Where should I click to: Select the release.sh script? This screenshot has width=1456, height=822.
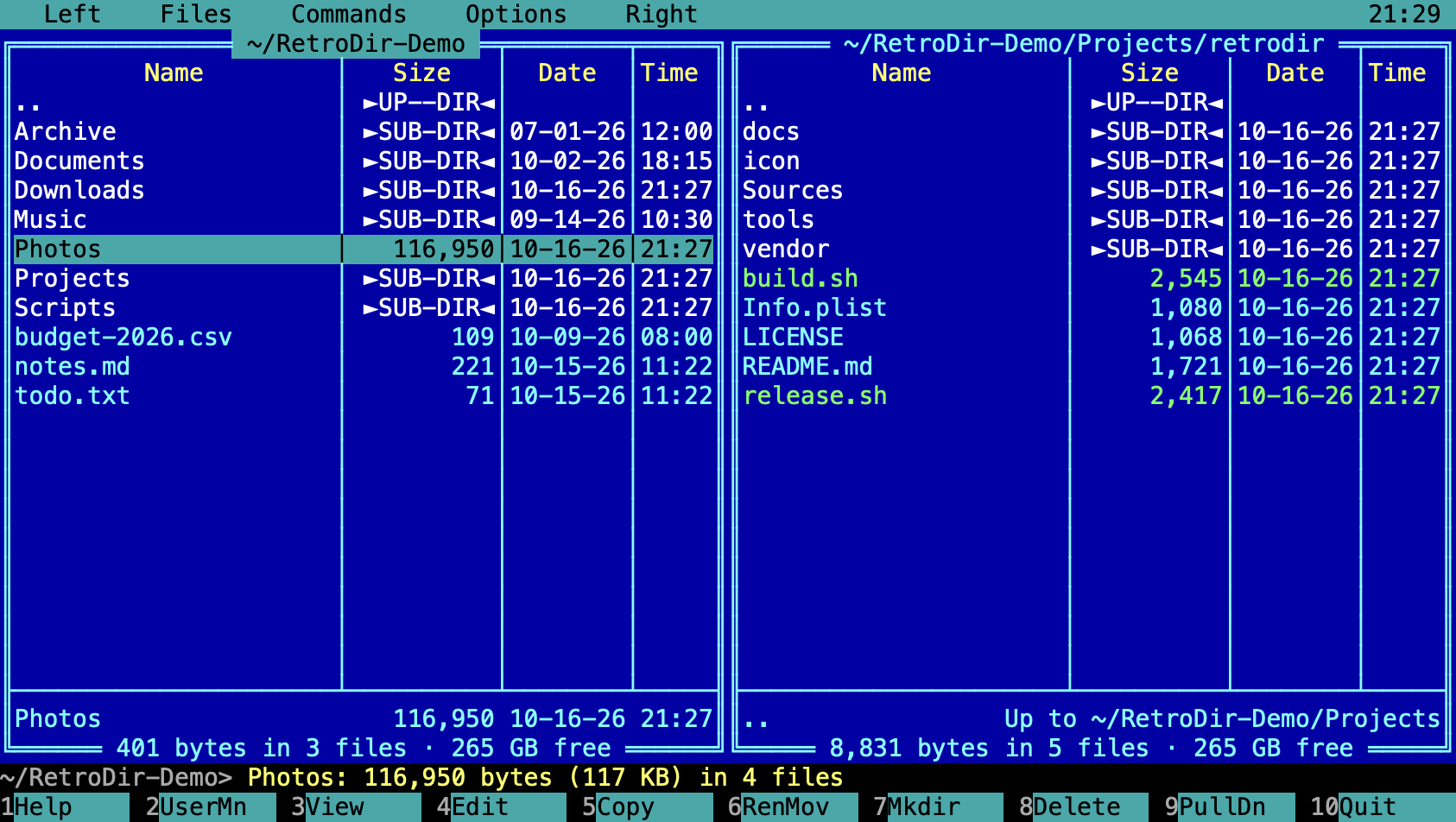click(1092, 395)
